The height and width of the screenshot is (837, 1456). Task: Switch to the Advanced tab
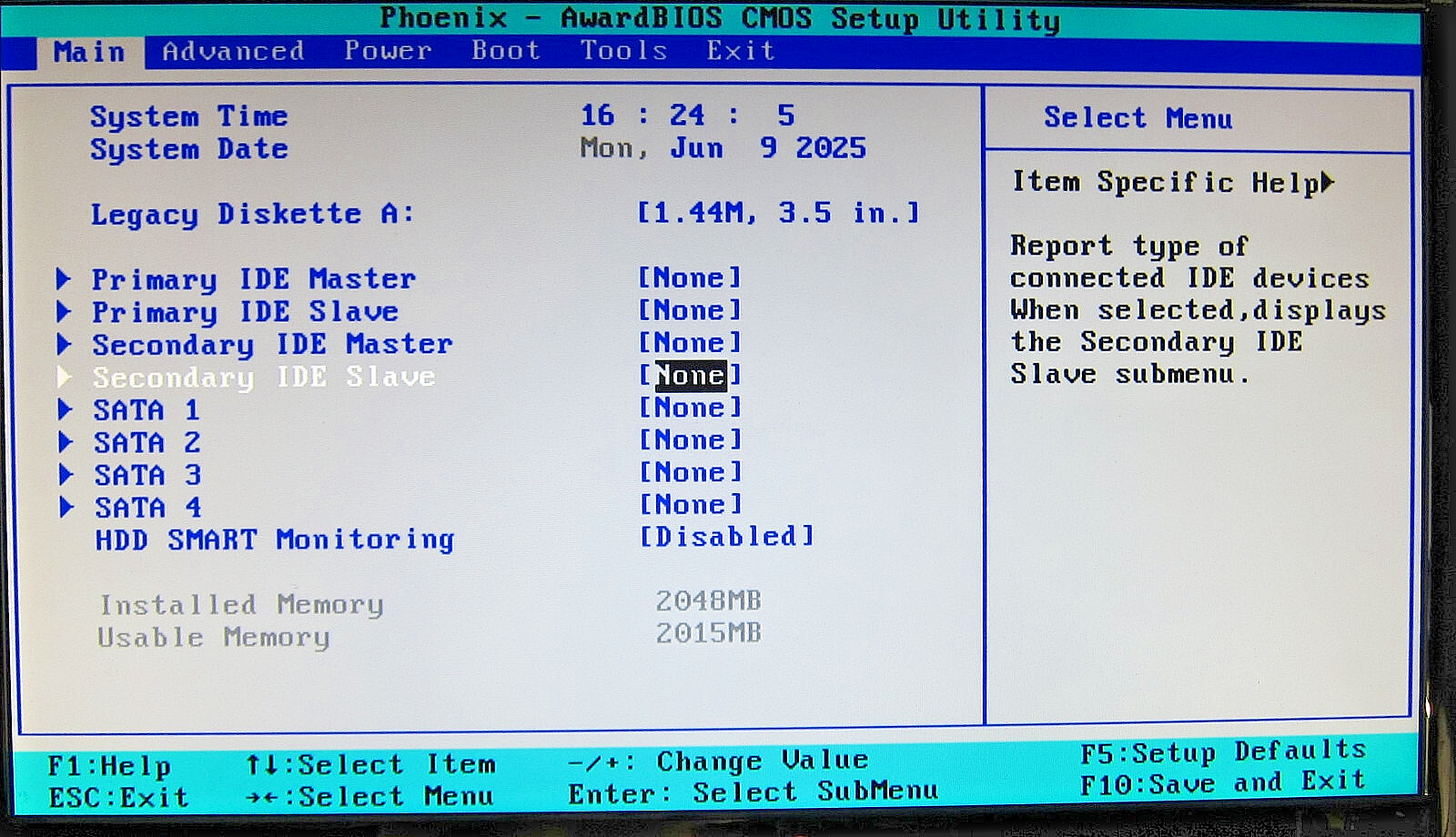pos(233,51)
